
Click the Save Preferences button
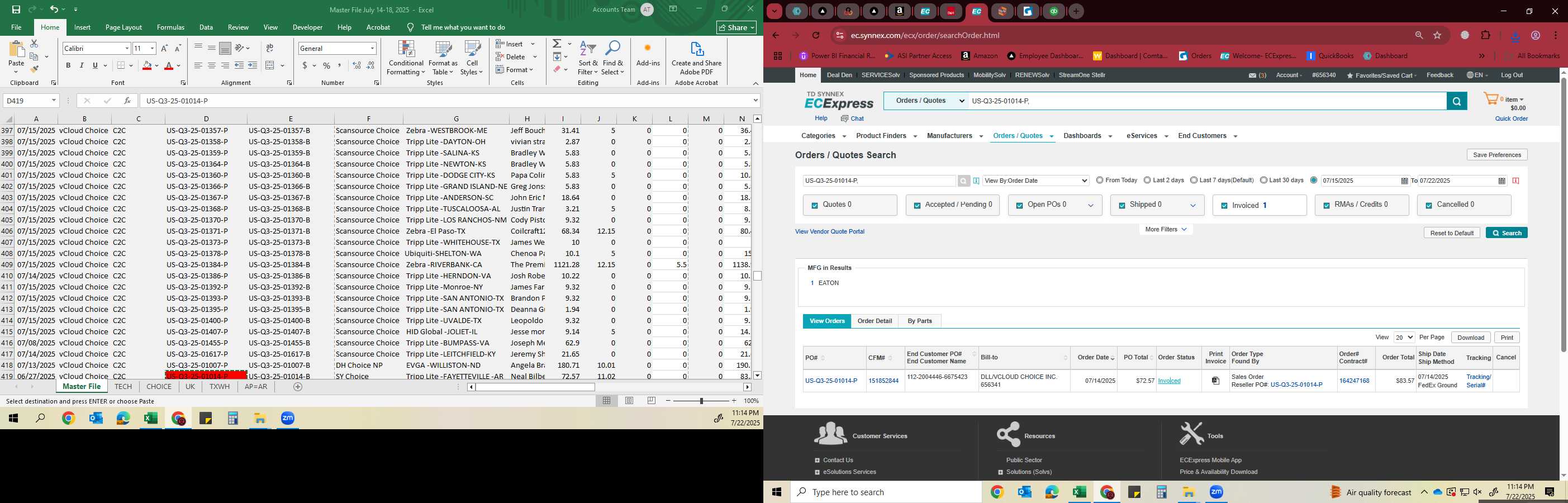(x=1497, y=155)
